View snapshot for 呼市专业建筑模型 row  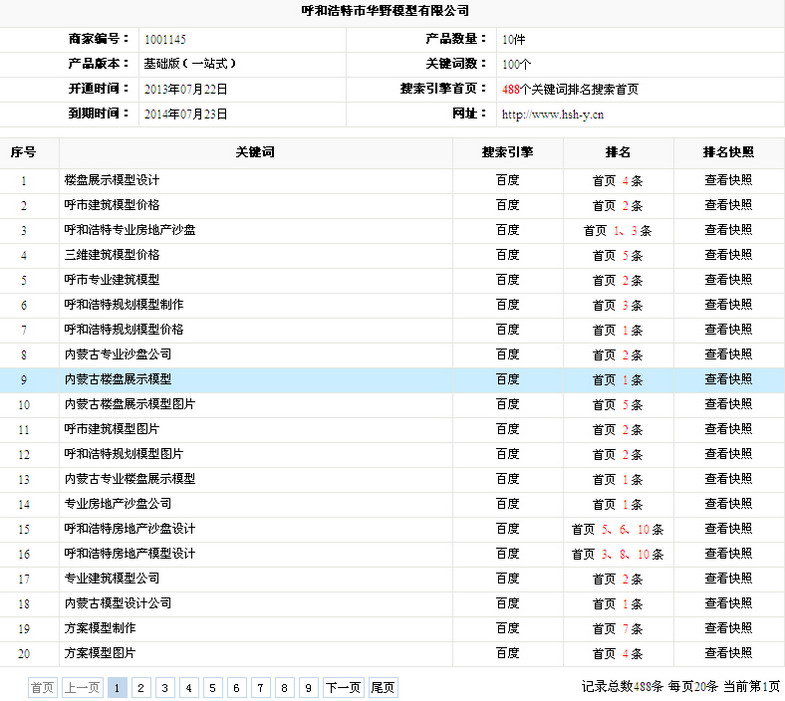click(728, 280)
